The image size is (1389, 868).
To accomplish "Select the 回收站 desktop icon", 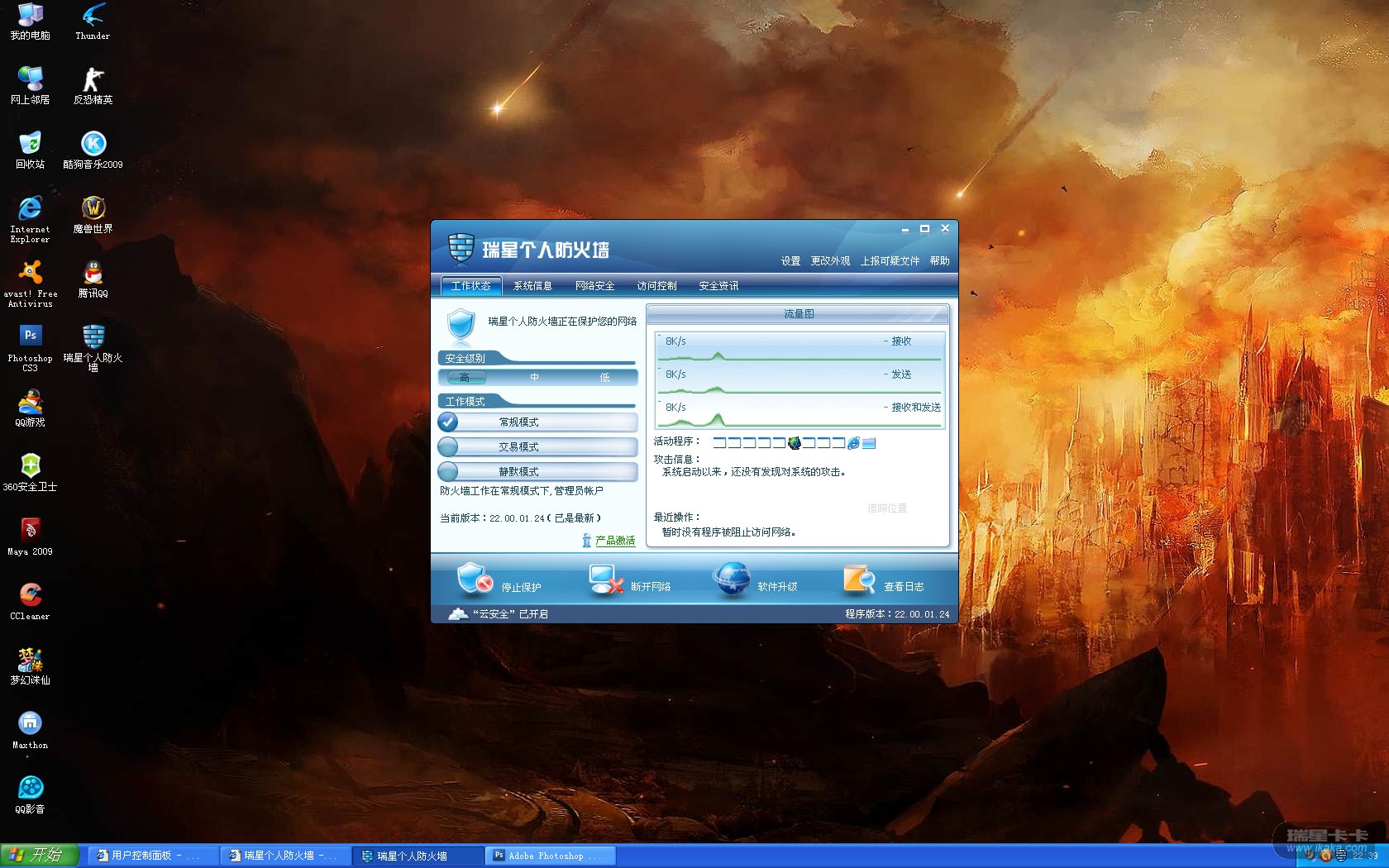I will click(x=30, y=150).
